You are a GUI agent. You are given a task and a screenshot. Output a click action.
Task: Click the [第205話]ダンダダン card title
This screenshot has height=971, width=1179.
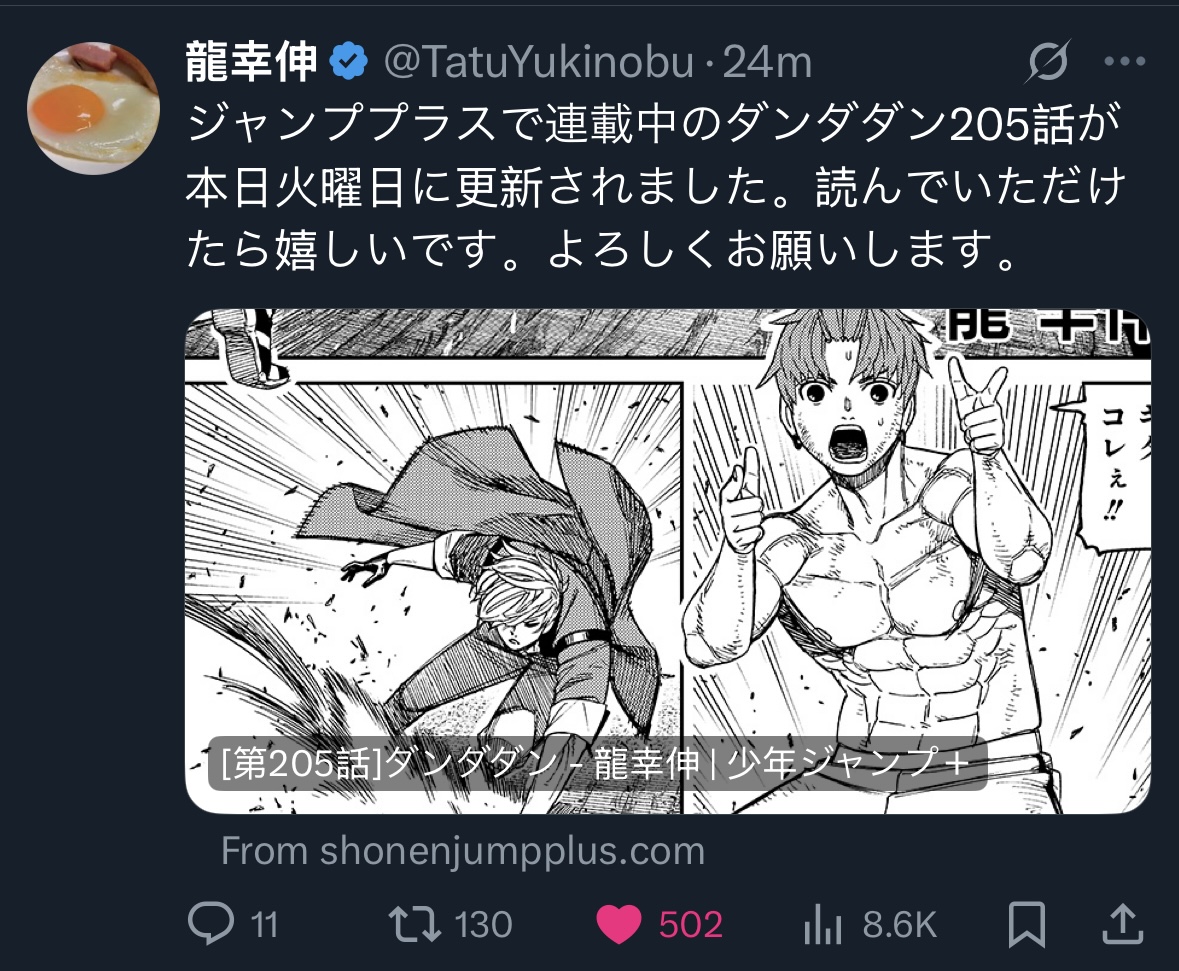597,763
